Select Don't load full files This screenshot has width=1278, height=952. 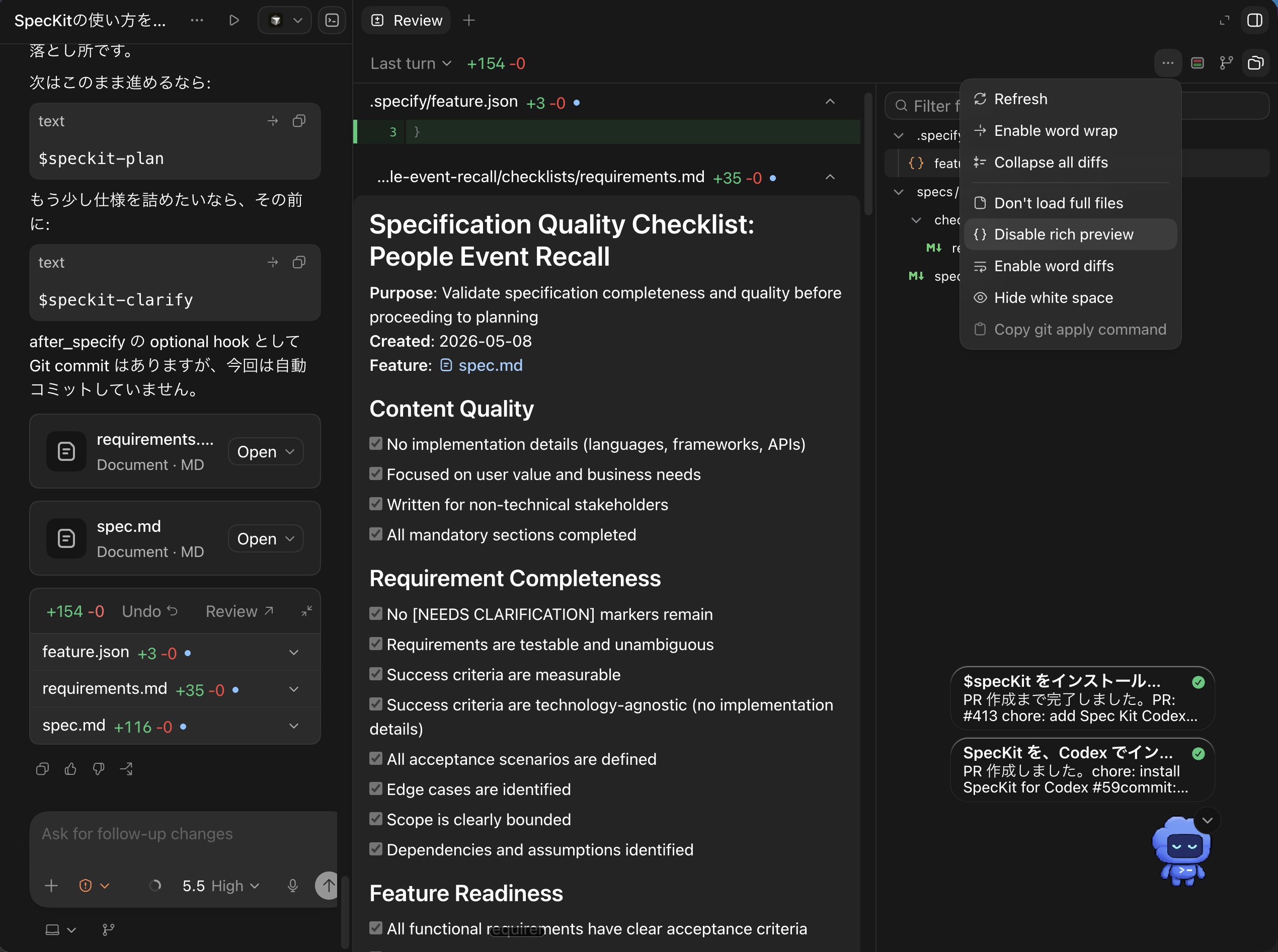[x=1071, y=203]
